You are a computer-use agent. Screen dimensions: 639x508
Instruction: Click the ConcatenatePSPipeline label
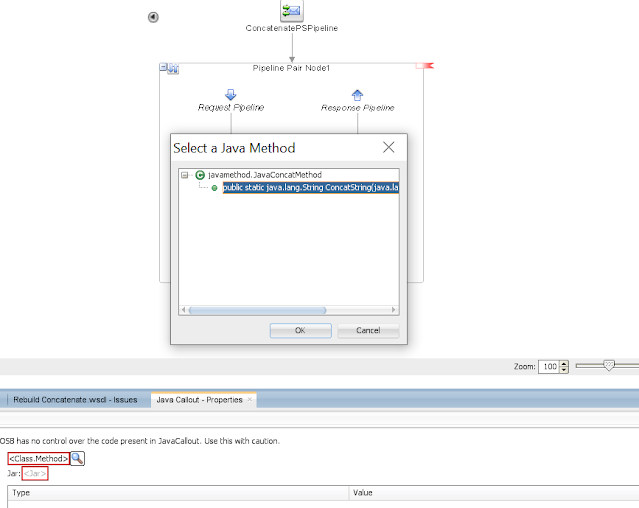point(292,28)
